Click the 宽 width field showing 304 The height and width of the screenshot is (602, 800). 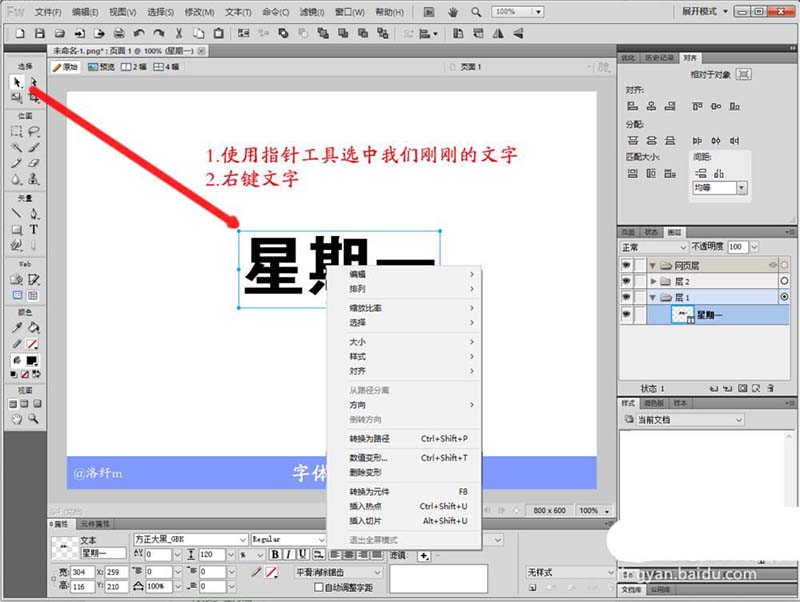click(82, 572)
